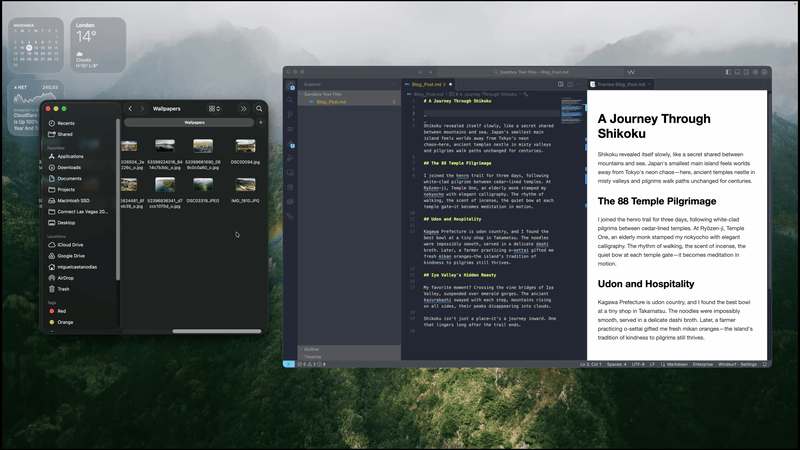Open the Explorer panel more actions menu
This screenshot has height=450, width=800.
(x=393, y=84)
